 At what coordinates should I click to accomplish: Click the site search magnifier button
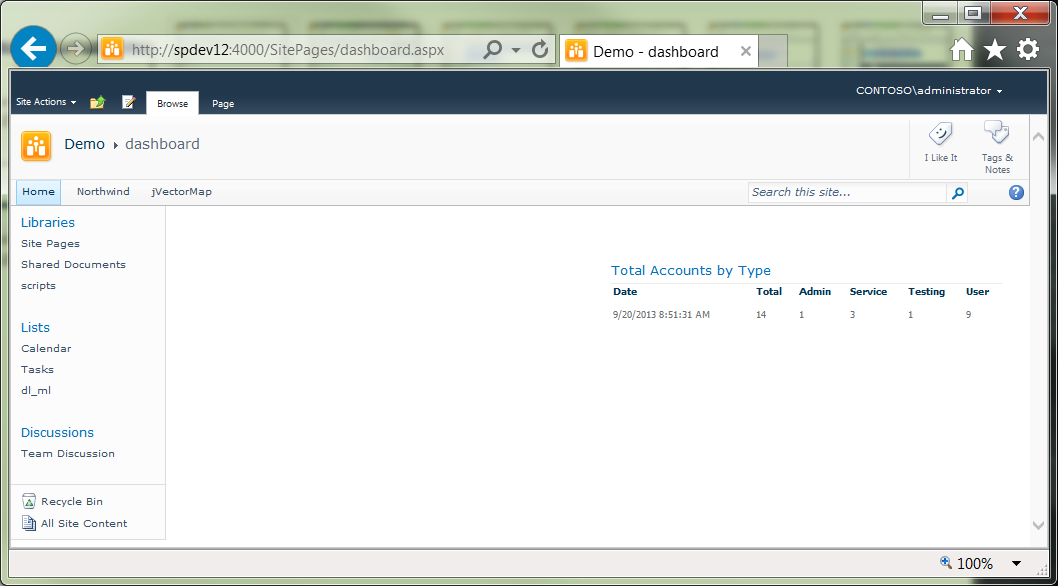[x=957, y=193]
